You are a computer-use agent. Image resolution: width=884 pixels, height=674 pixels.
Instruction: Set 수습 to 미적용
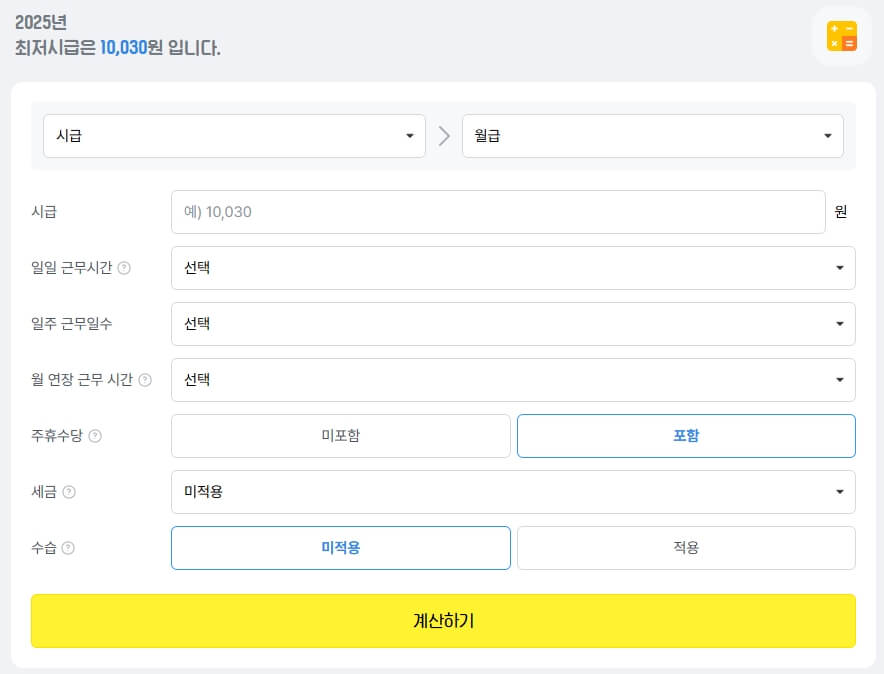pyautogui.click(x=340, y=548)
